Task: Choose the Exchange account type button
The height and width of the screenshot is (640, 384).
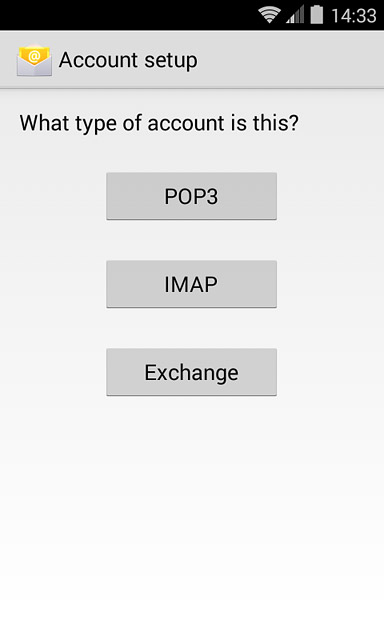Action: click(x=191, y=372)
